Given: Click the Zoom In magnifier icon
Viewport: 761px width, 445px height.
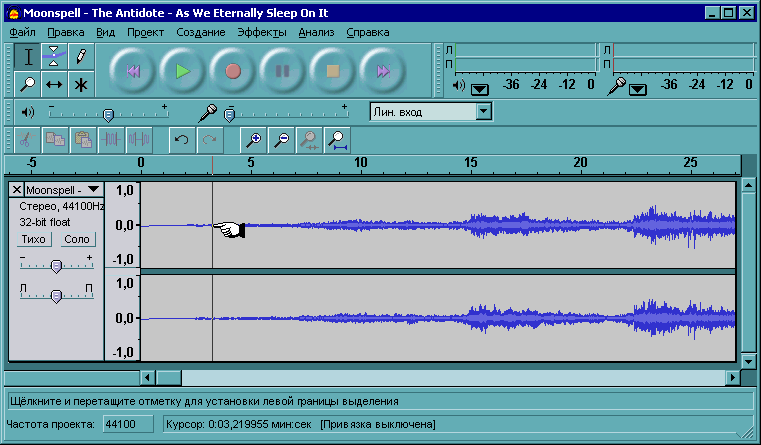Looking at the screenshot, I should (253, 140).
